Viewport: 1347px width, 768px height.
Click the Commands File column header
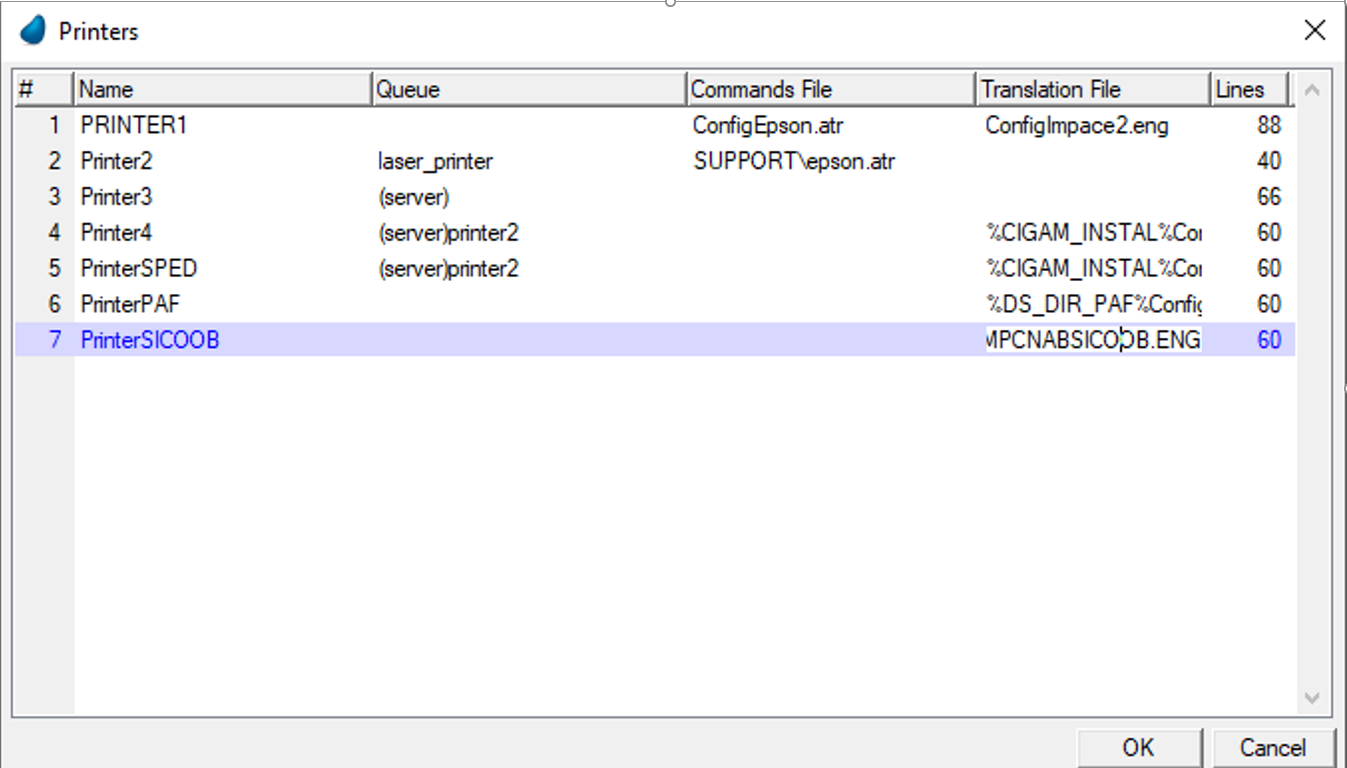[x=830, y=90]
